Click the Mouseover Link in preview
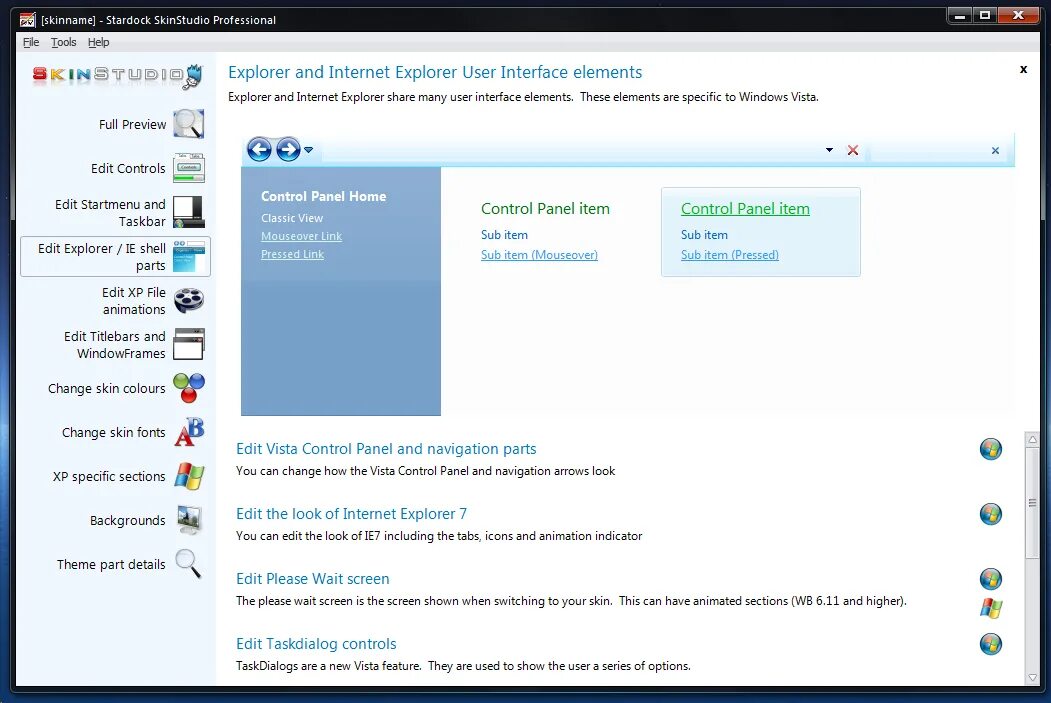Image resolution: width=1051 pixels, height=703 pixels. click(301, 237)
